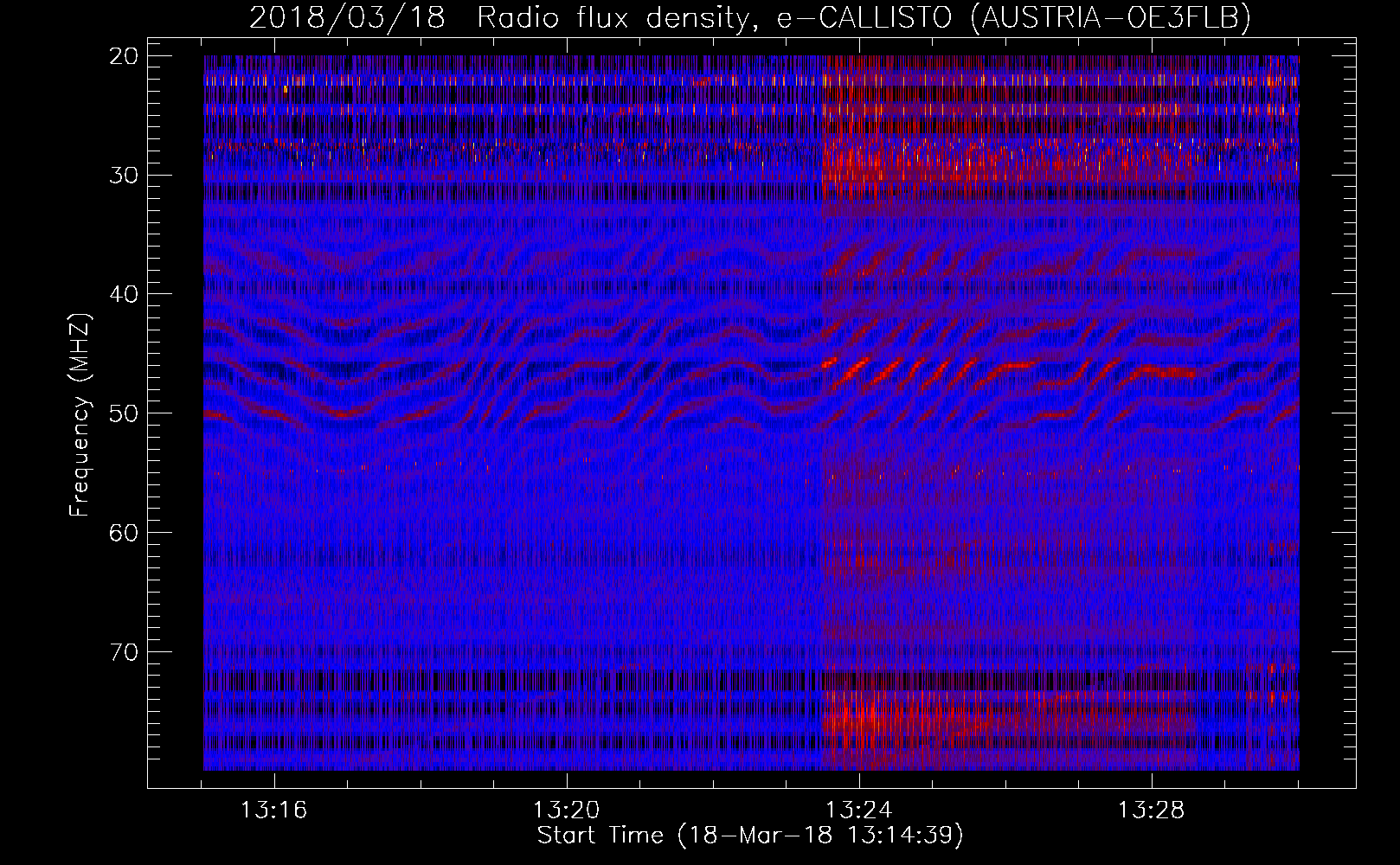Click the "30" frequency tick label
1400x865 pixels.
point(124,176)
